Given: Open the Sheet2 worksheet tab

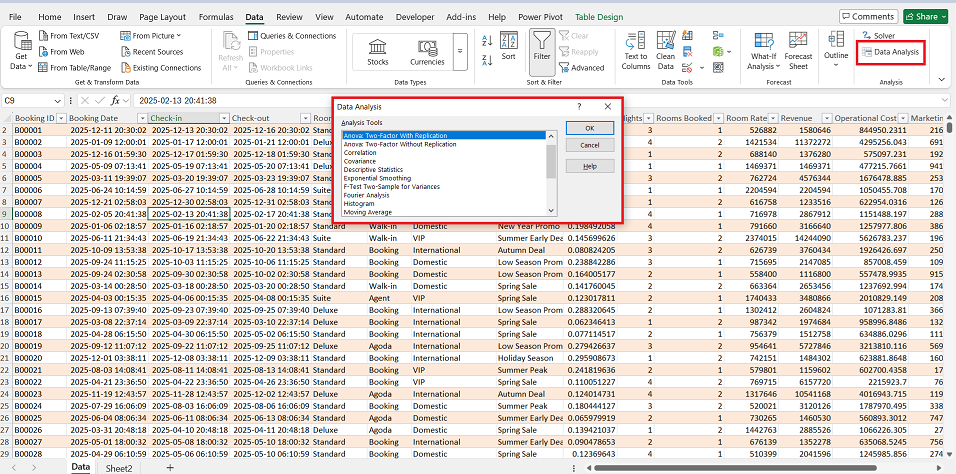Looking at the screenshot, I should 119,467.
